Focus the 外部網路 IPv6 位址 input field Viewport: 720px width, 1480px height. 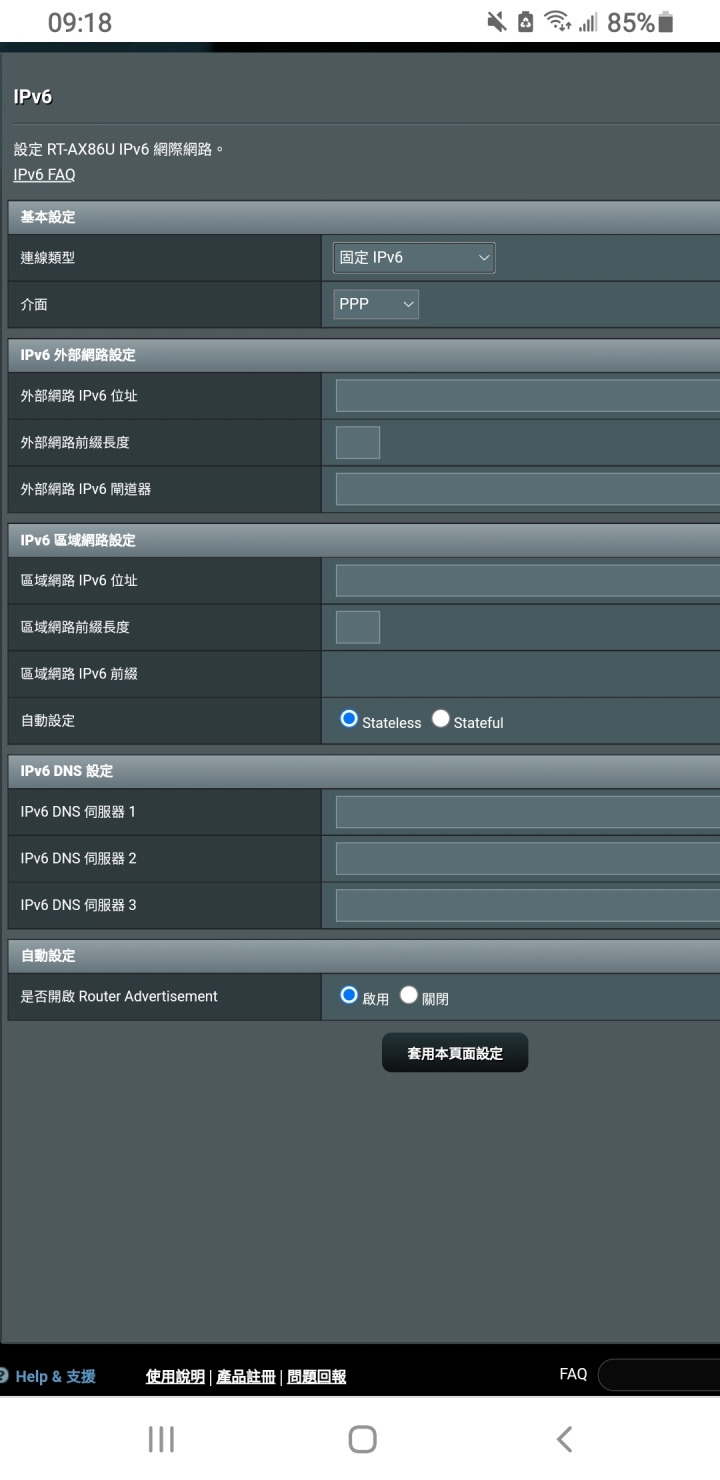click(x=528, y=396)
